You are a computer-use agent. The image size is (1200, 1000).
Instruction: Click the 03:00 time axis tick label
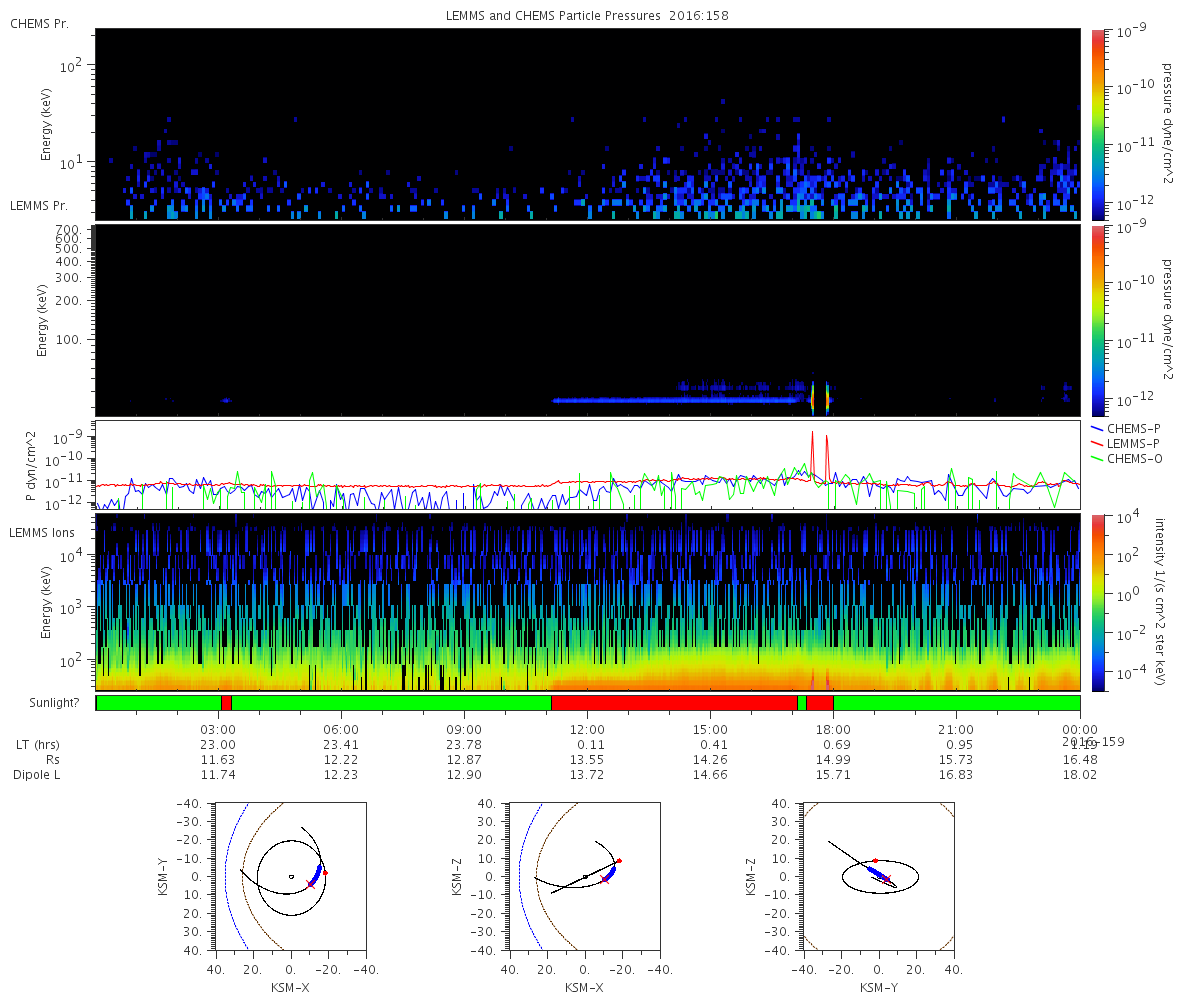coord(218,729)
